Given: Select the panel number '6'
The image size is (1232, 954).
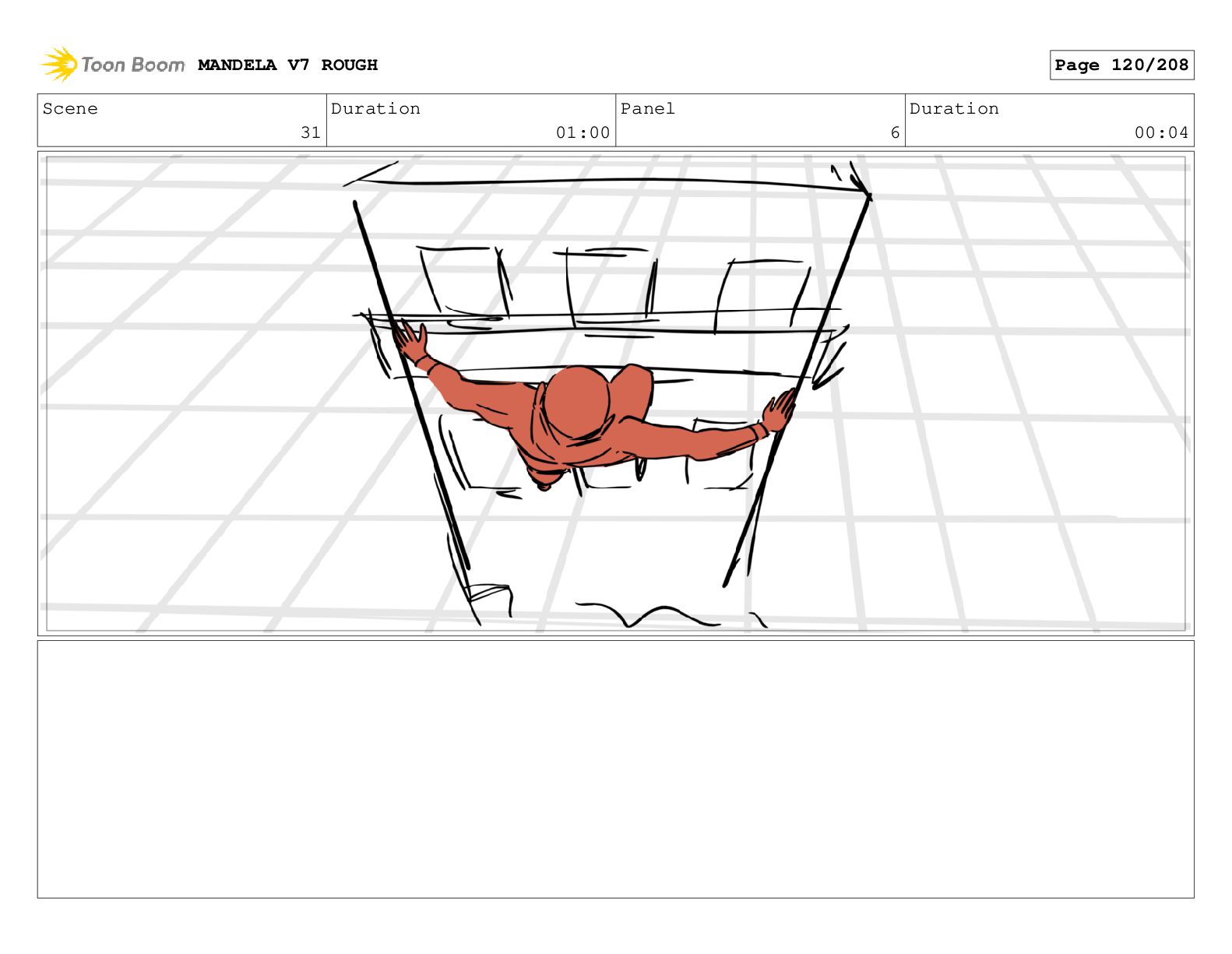Looking at the screenshot, I should [895, 133].
